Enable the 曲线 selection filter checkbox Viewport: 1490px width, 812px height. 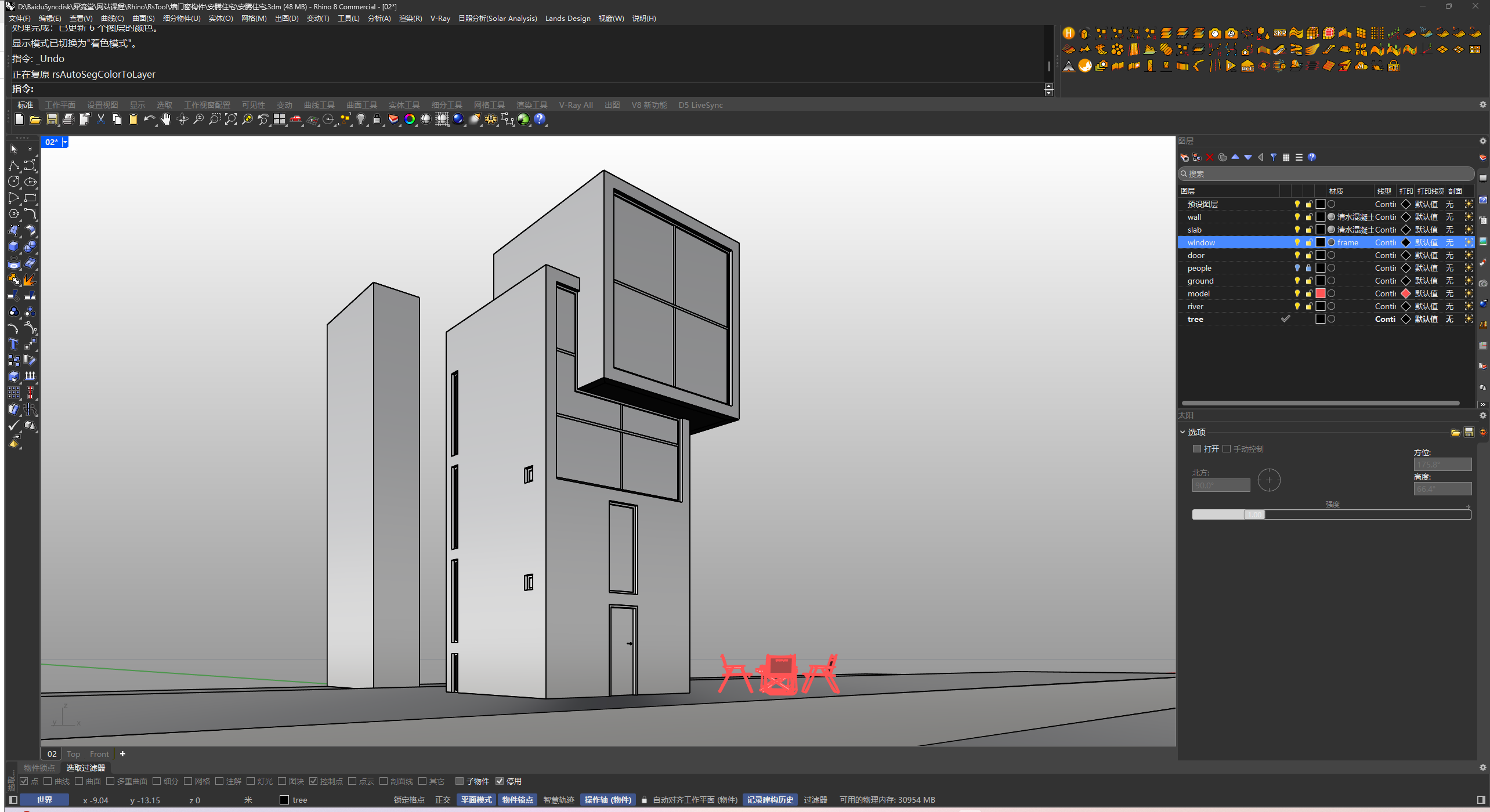pos(48,781)
